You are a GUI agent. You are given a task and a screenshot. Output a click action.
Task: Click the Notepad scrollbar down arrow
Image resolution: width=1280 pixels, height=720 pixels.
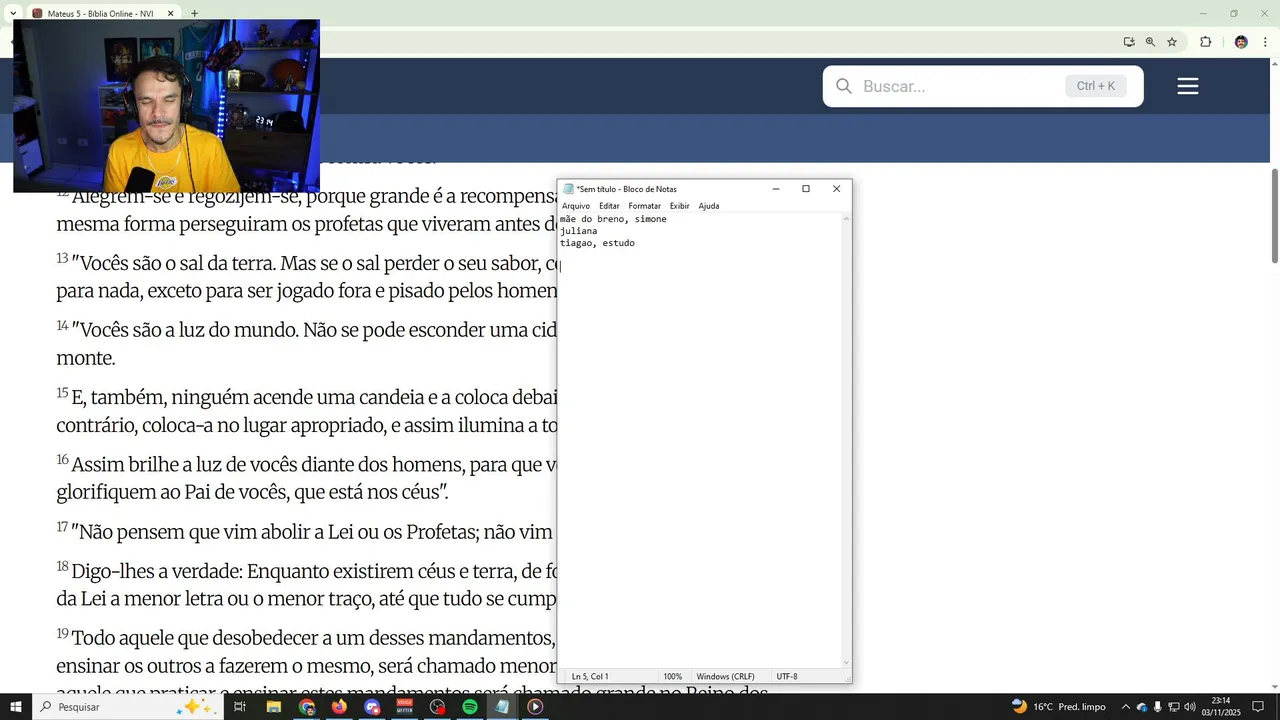tap(846, 662)
